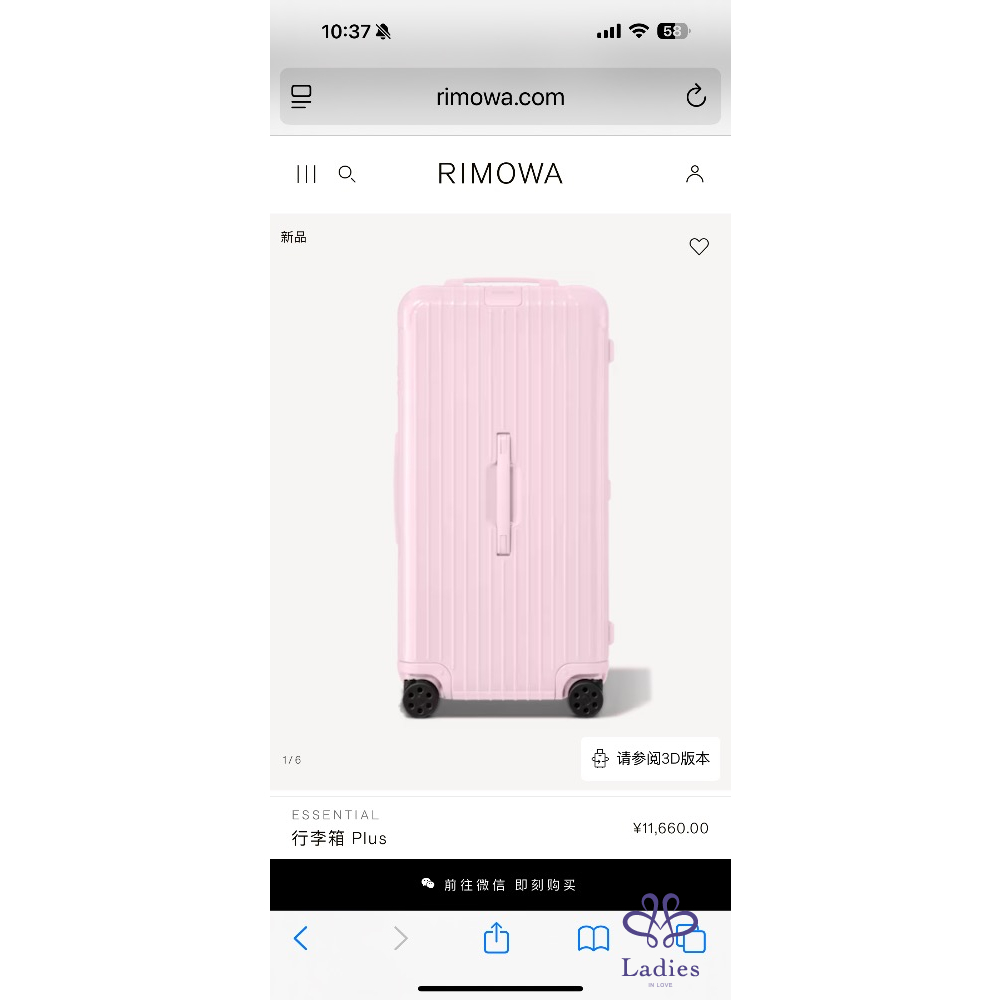Go back with Safari back arrow
Viewport: 1000px width, 1000px height.
click(x=300, y=938)
